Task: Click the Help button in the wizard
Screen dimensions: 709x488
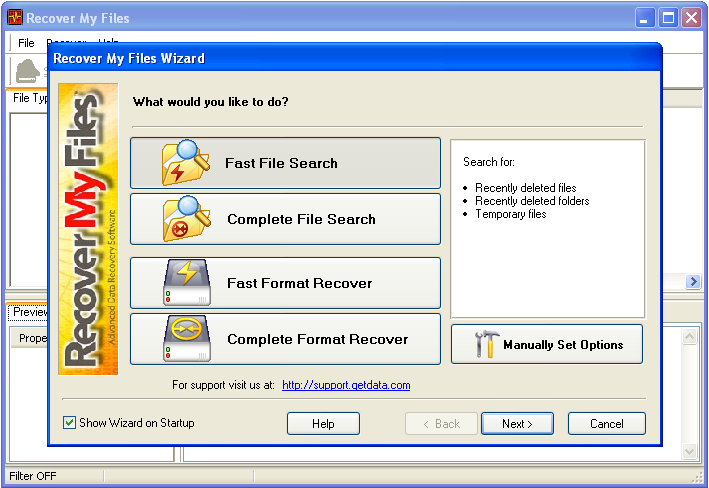Action: 323,424
